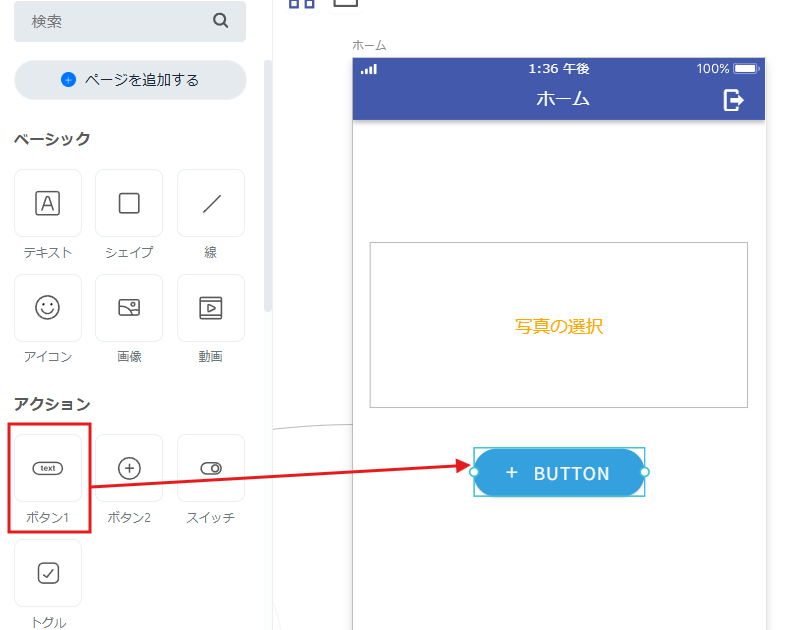Click the battery icon in phone status bar
811x630 pixels.
[x=746, y=69]
